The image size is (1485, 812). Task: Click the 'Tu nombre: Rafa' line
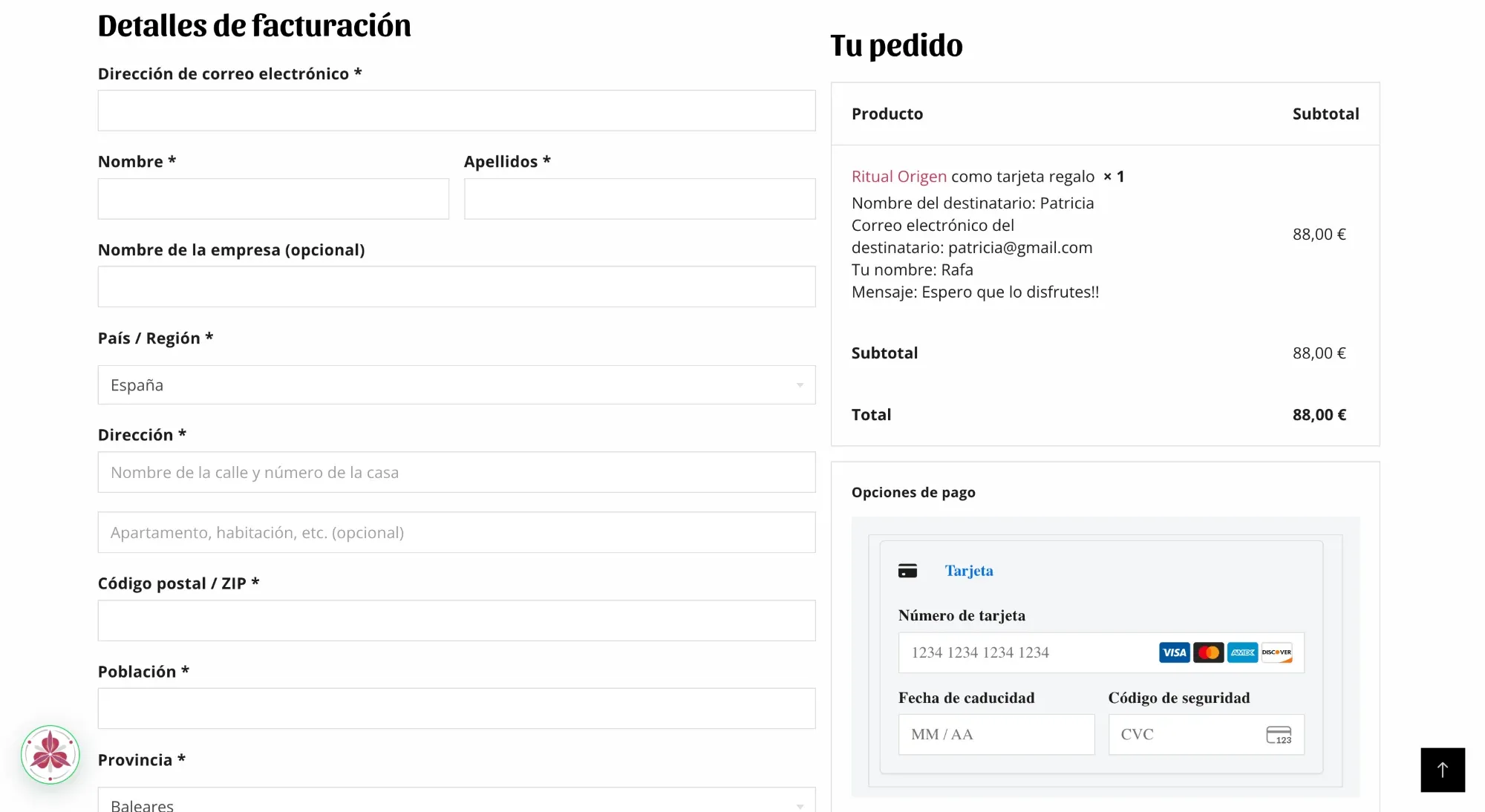point(912,270)
